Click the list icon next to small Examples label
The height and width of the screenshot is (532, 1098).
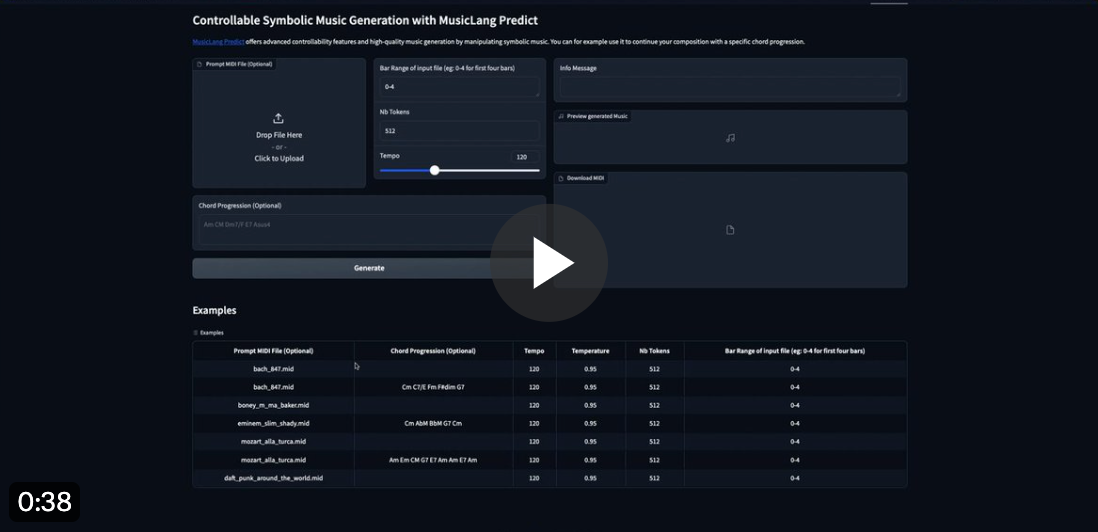click(195, 332)
